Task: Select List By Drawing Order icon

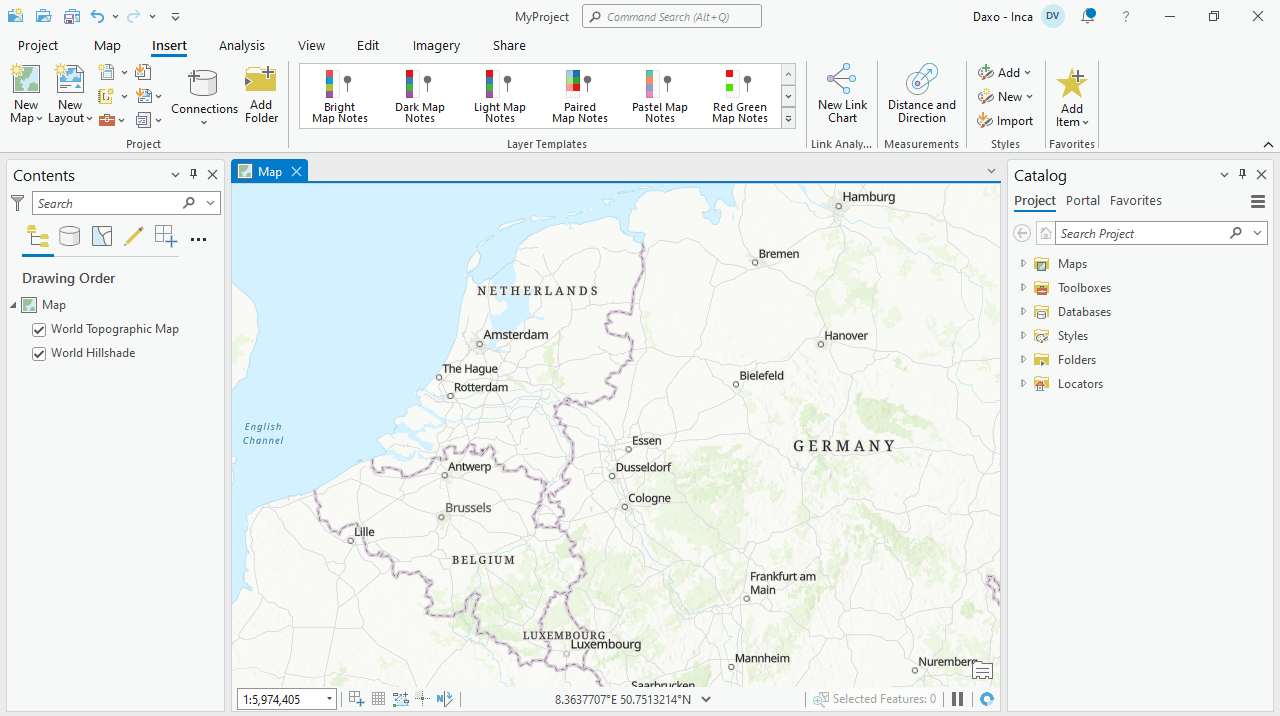Action: coord(38,237)
